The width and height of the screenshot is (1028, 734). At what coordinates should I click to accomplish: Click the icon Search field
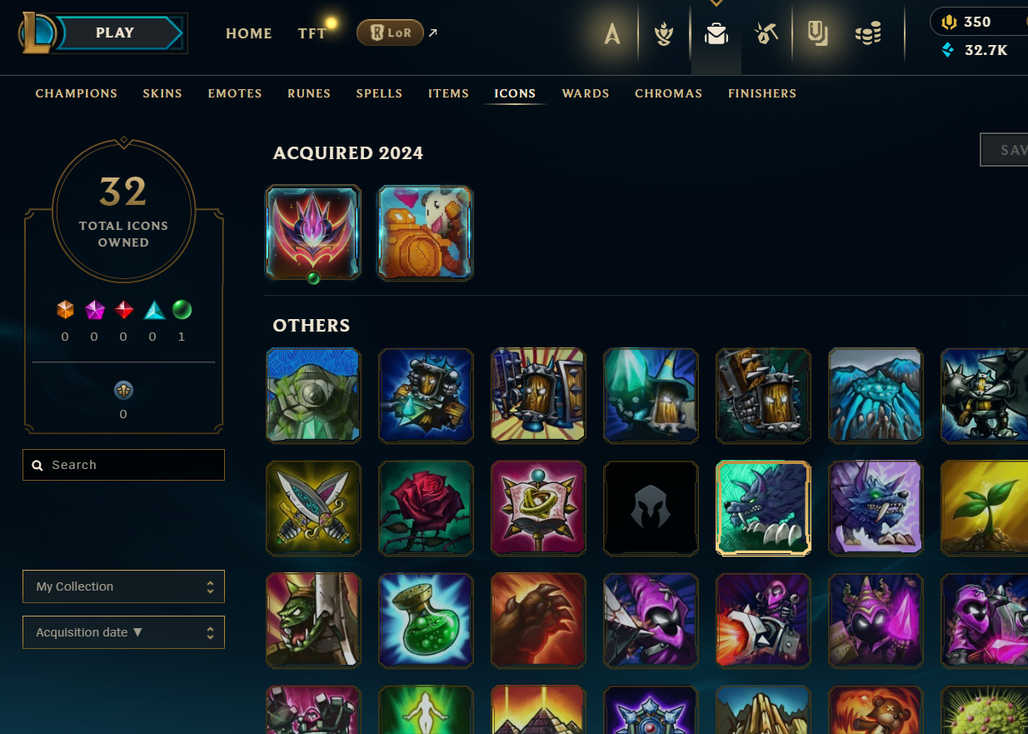click(x=123, y=465)
